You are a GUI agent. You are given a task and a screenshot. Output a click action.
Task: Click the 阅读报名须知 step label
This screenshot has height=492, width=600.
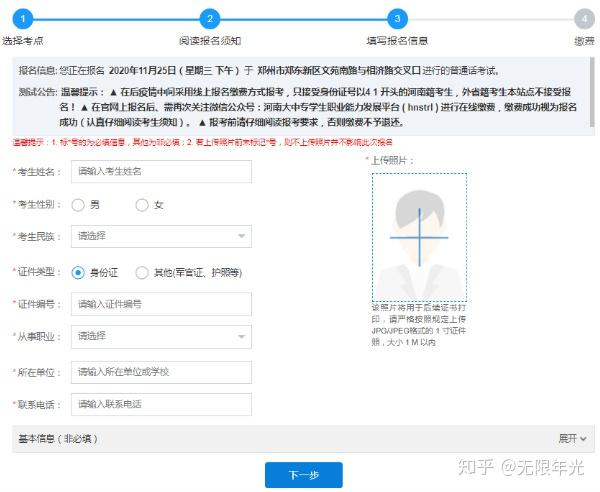210,41
